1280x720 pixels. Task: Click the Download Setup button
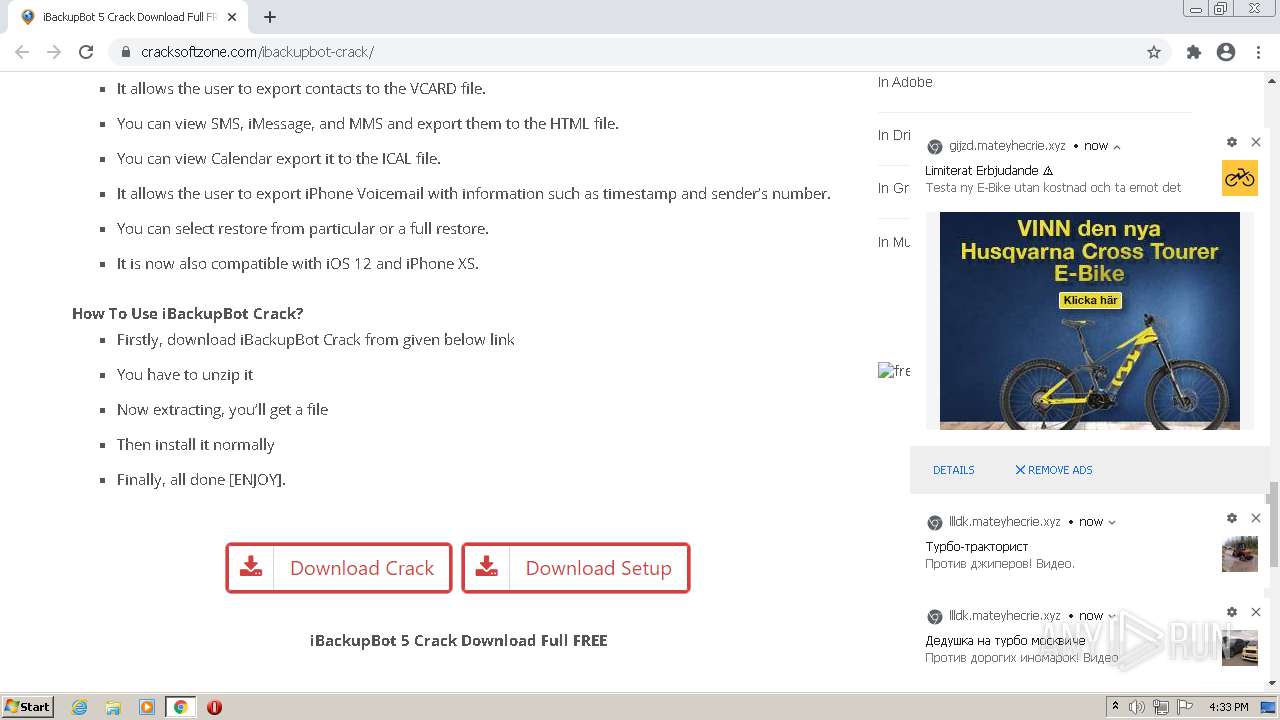tap(576, 568)
